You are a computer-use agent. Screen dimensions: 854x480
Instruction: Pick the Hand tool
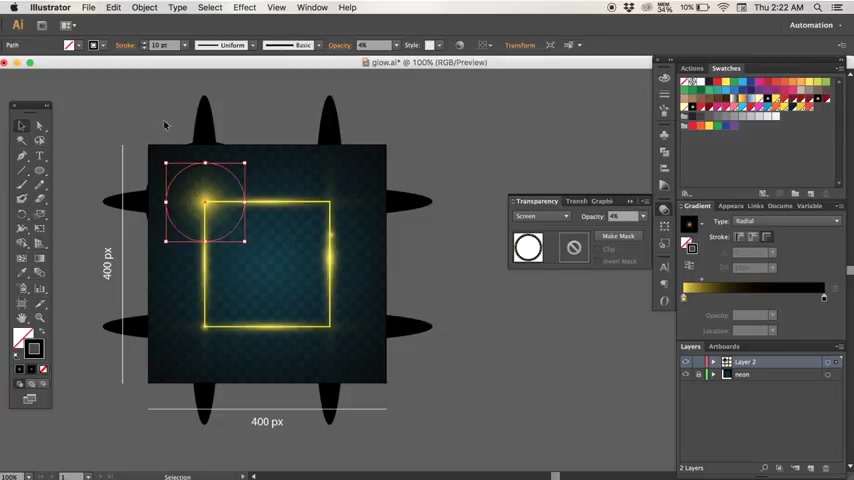click(x=22, y=318)
